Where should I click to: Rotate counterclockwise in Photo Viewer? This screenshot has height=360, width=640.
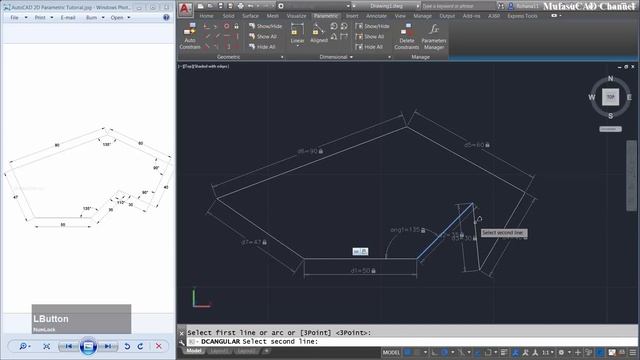coord(127,347)
